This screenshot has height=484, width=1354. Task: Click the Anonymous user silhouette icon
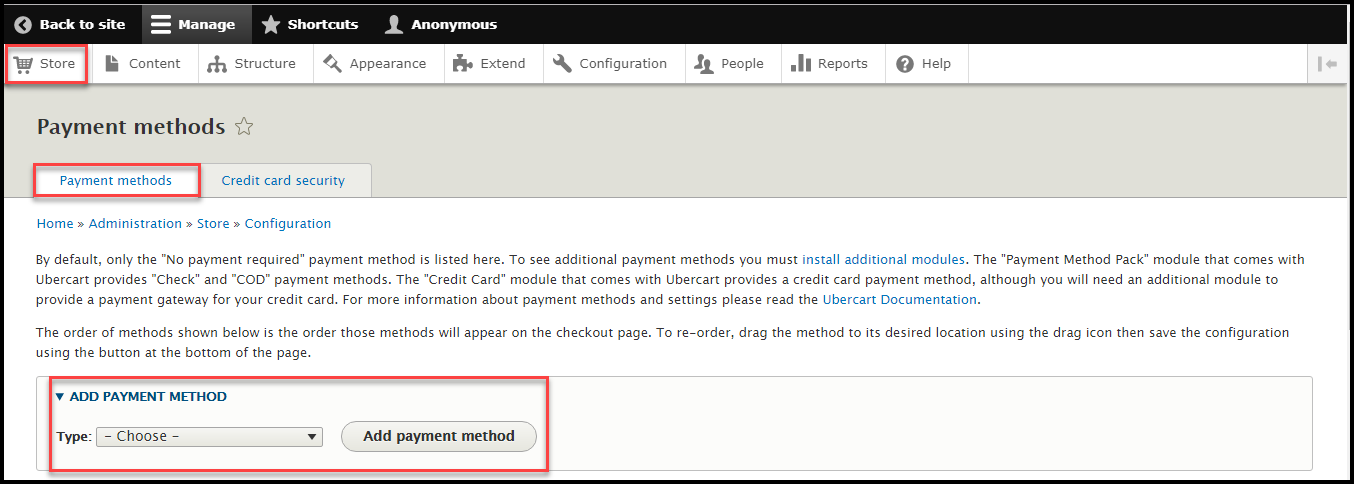coord(394,24)
